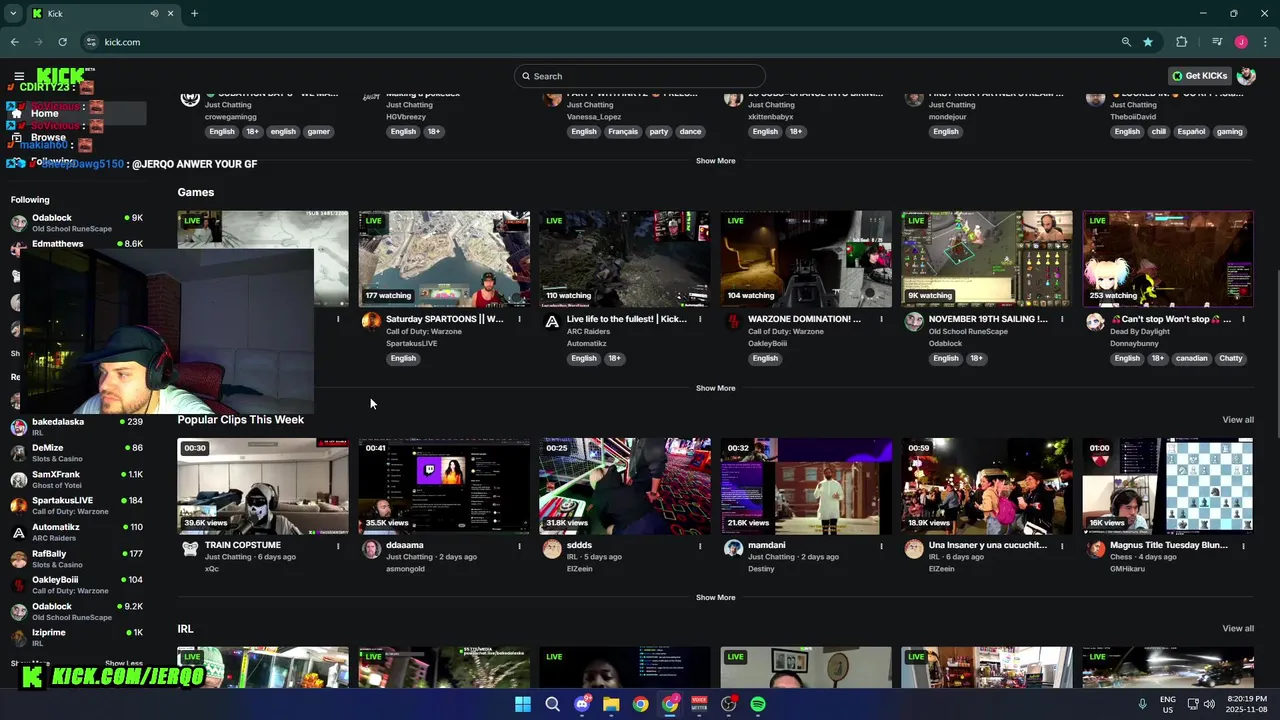Open a new browser tab with plus

(x=194, y=14)
